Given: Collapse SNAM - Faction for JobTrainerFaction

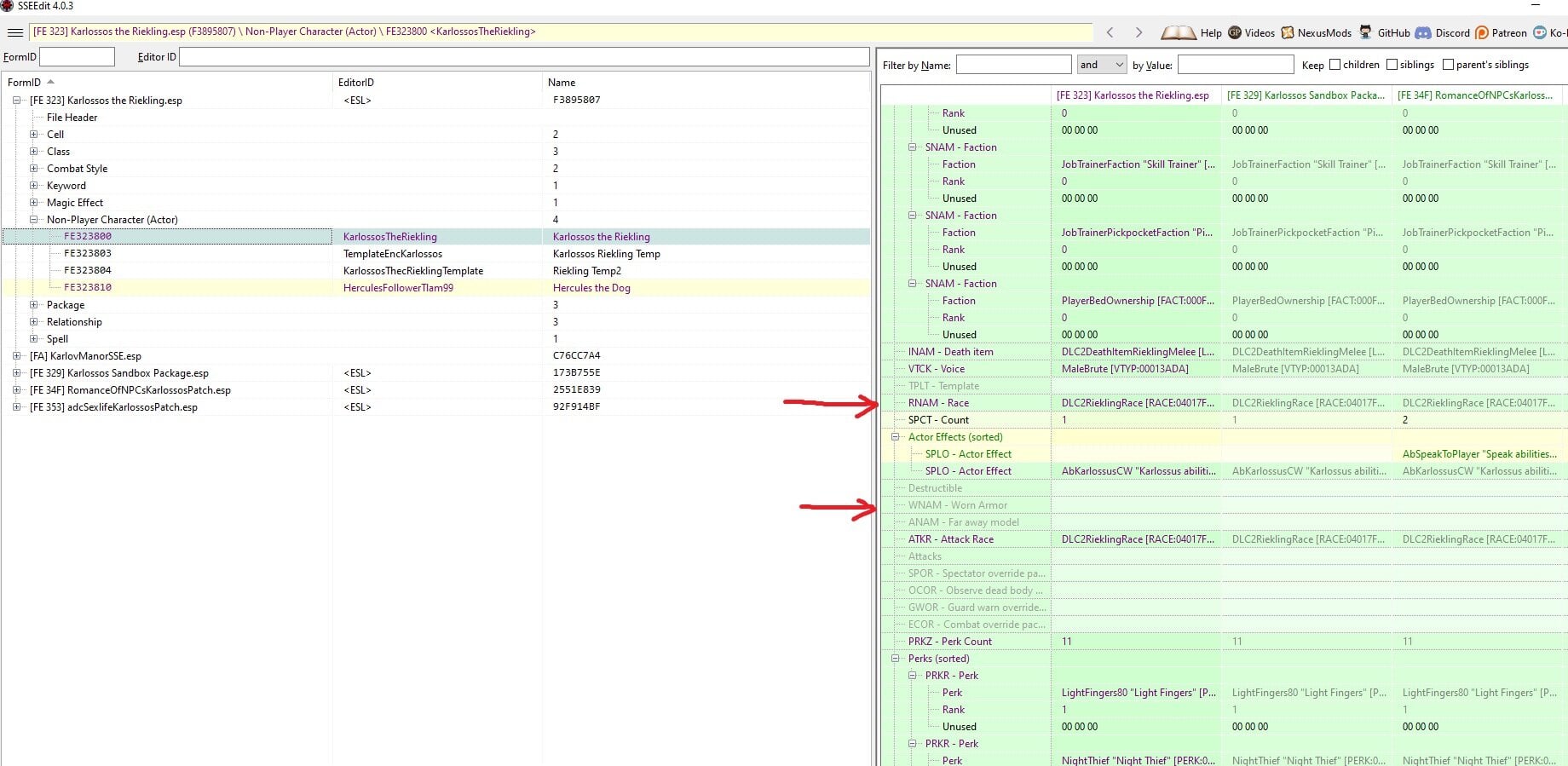Looking at the screenshot, I should 913,147.
